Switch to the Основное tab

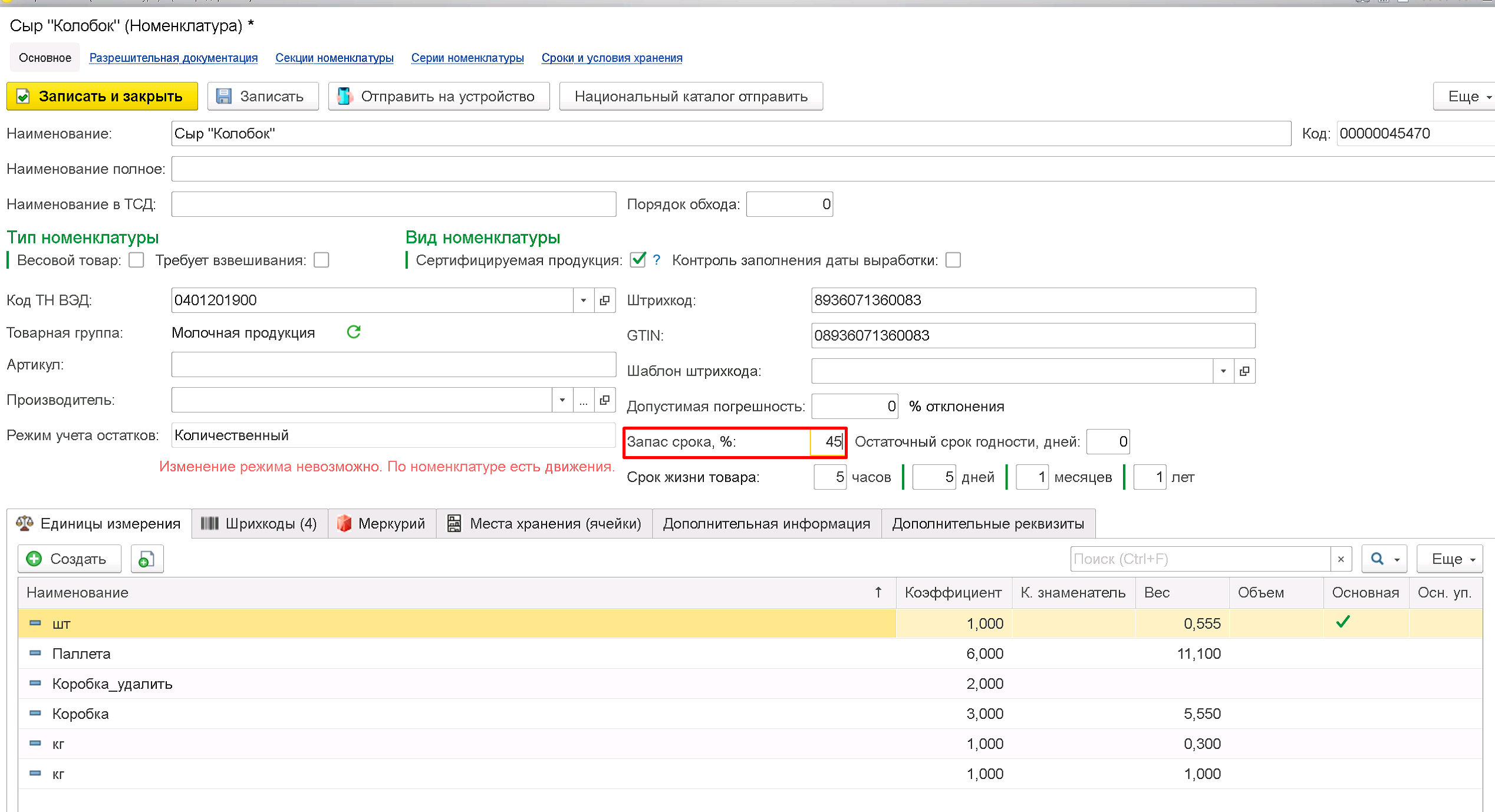coord(45,58)
